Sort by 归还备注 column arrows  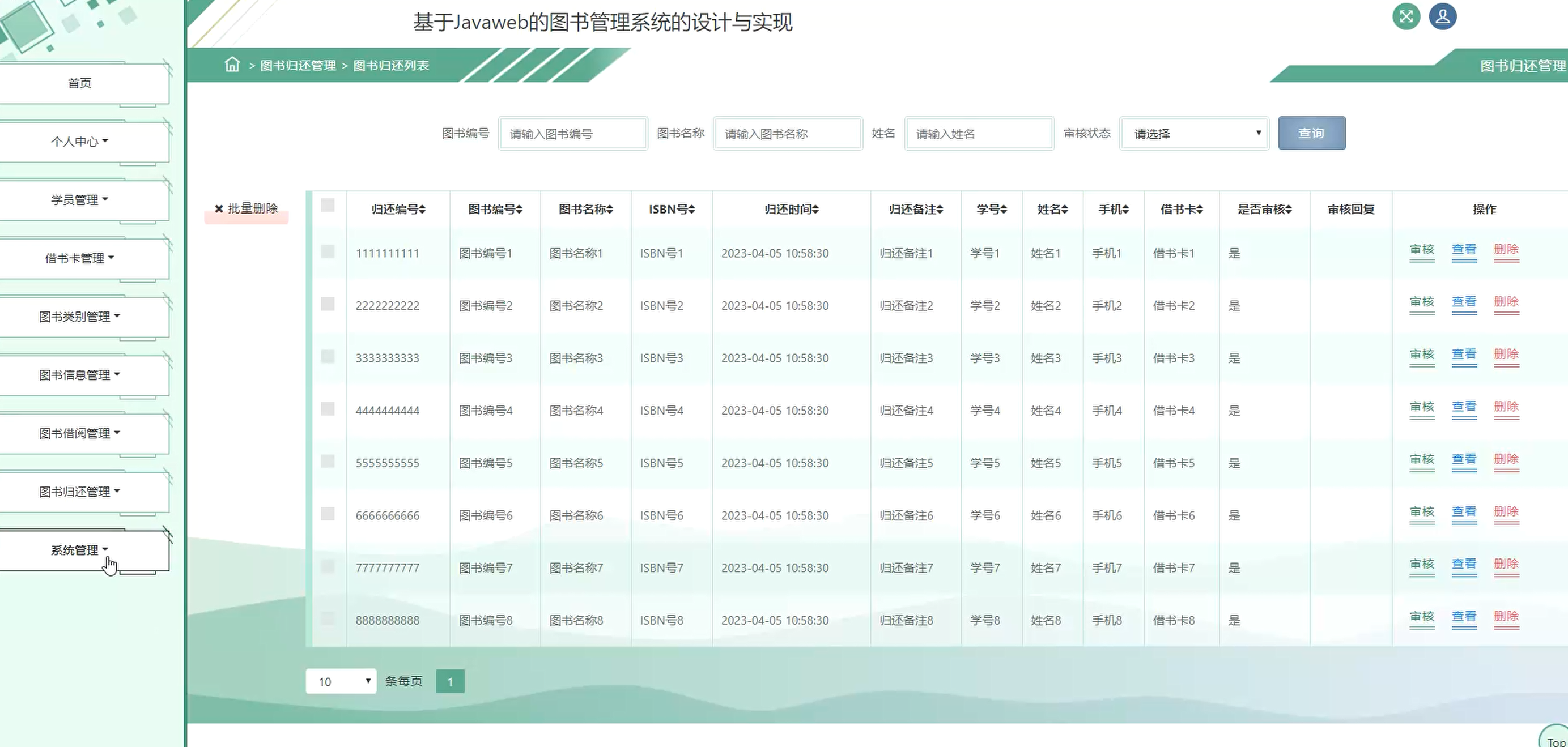940,209
